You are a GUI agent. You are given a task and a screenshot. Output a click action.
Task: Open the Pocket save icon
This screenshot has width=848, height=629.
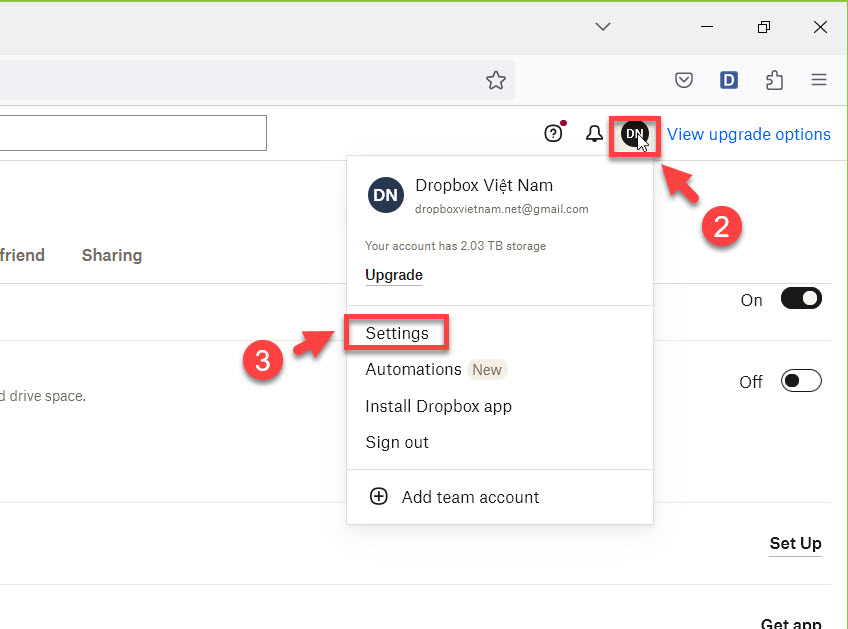pos(684,81)
